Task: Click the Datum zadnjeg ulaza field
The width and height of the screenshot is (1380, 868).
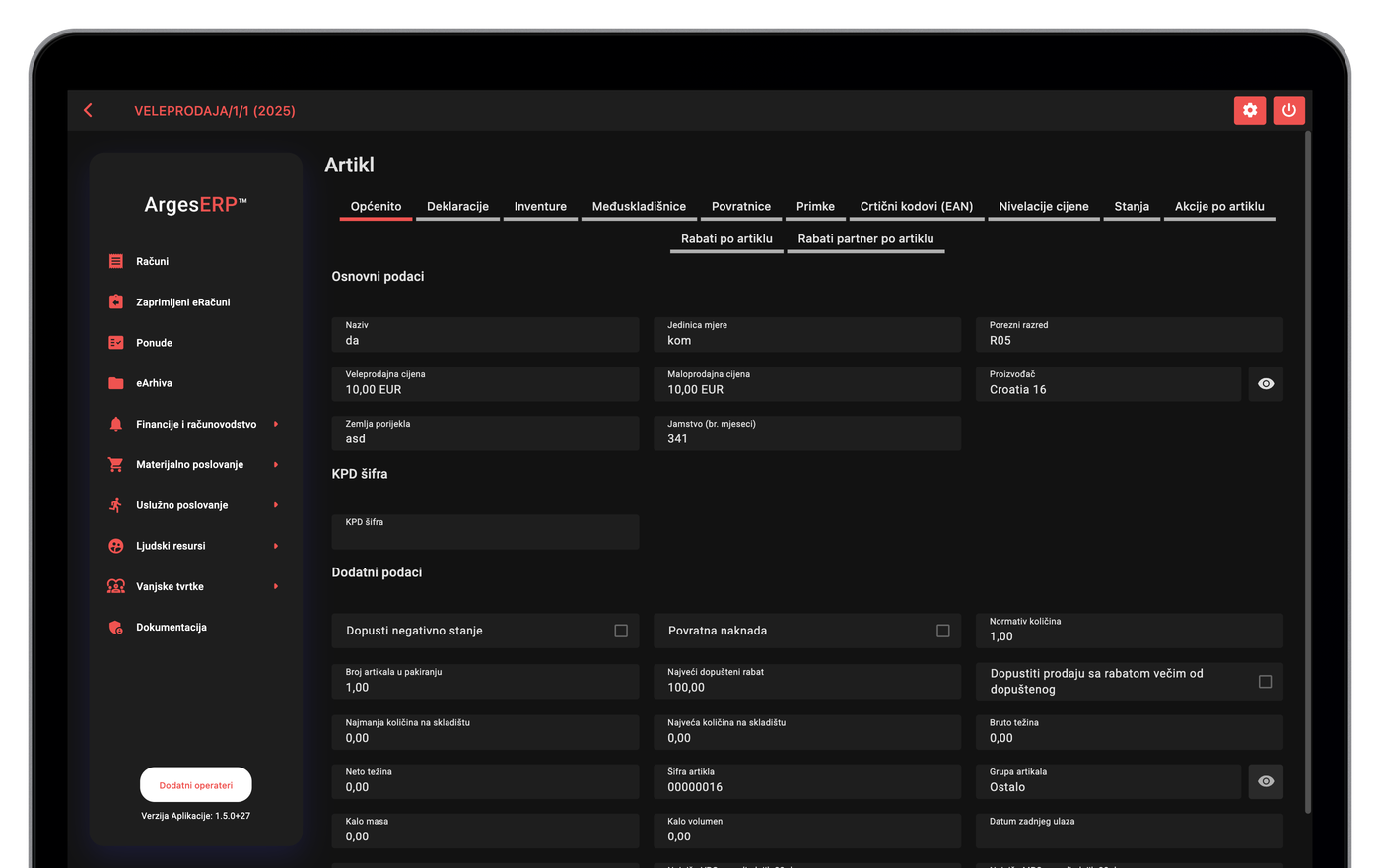Action: pyautogui.click(x=1130, y=831)
